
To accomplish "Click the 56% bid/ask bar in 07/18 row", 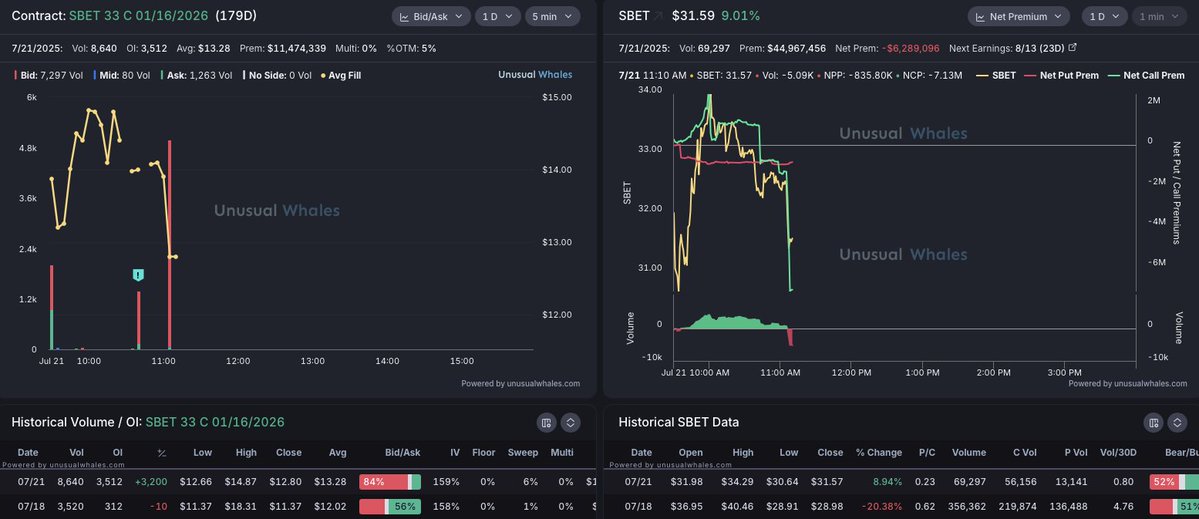I will [390, 506].
